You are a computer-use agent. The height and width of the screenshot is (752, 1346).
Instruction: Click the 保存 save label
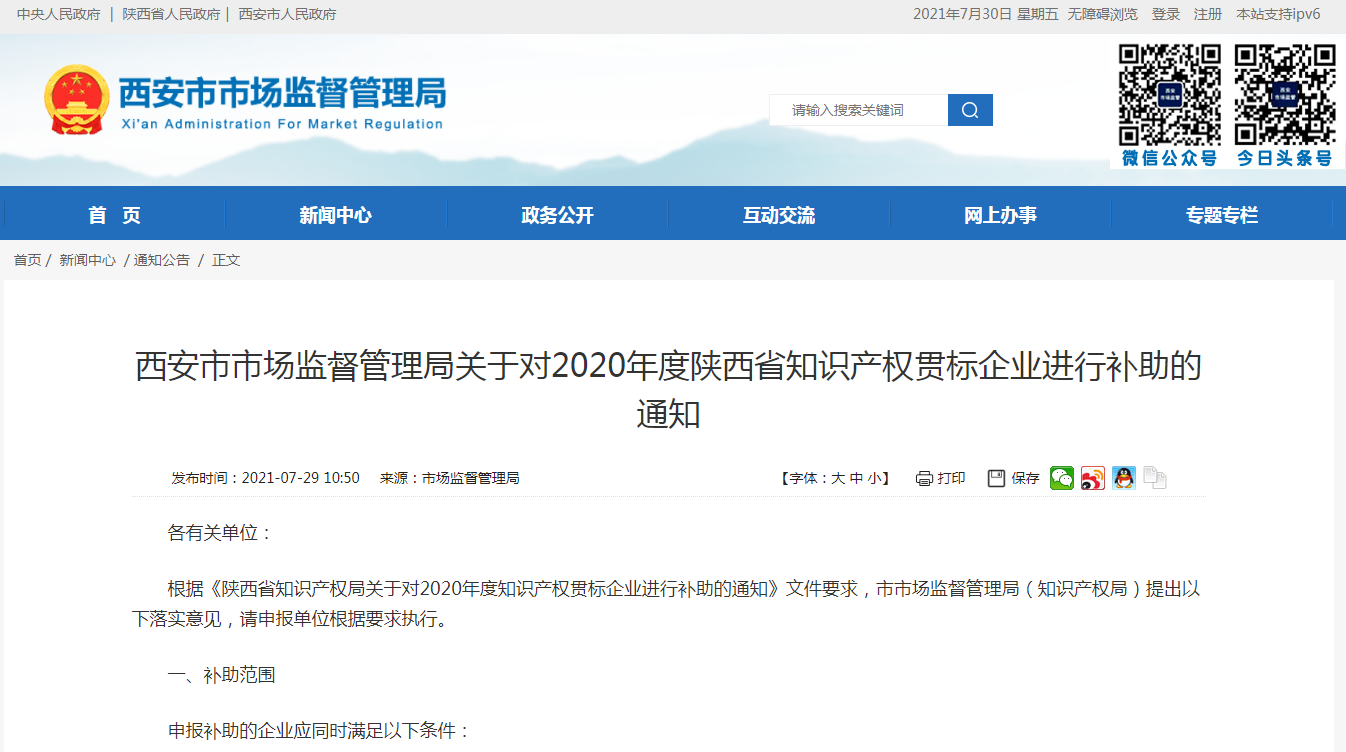pyautogui.click(x=1026, y=478)
